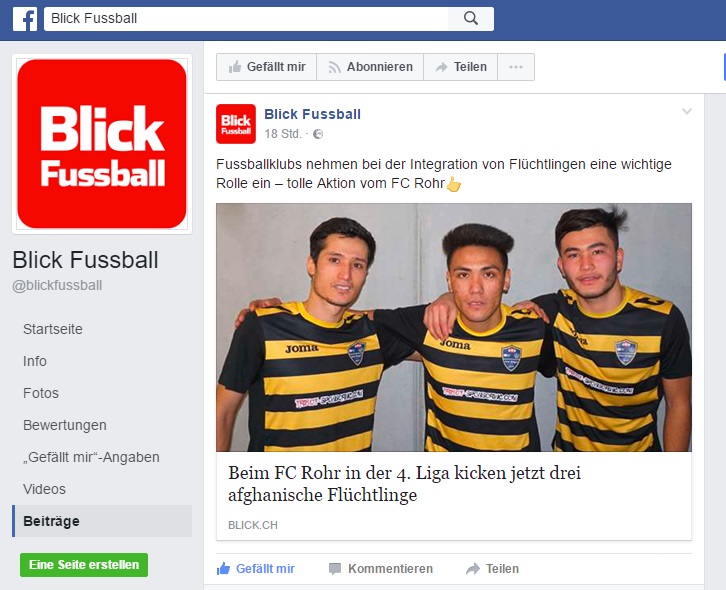
Task: Click the magnifying glass search icon
Action: (470, 19)
